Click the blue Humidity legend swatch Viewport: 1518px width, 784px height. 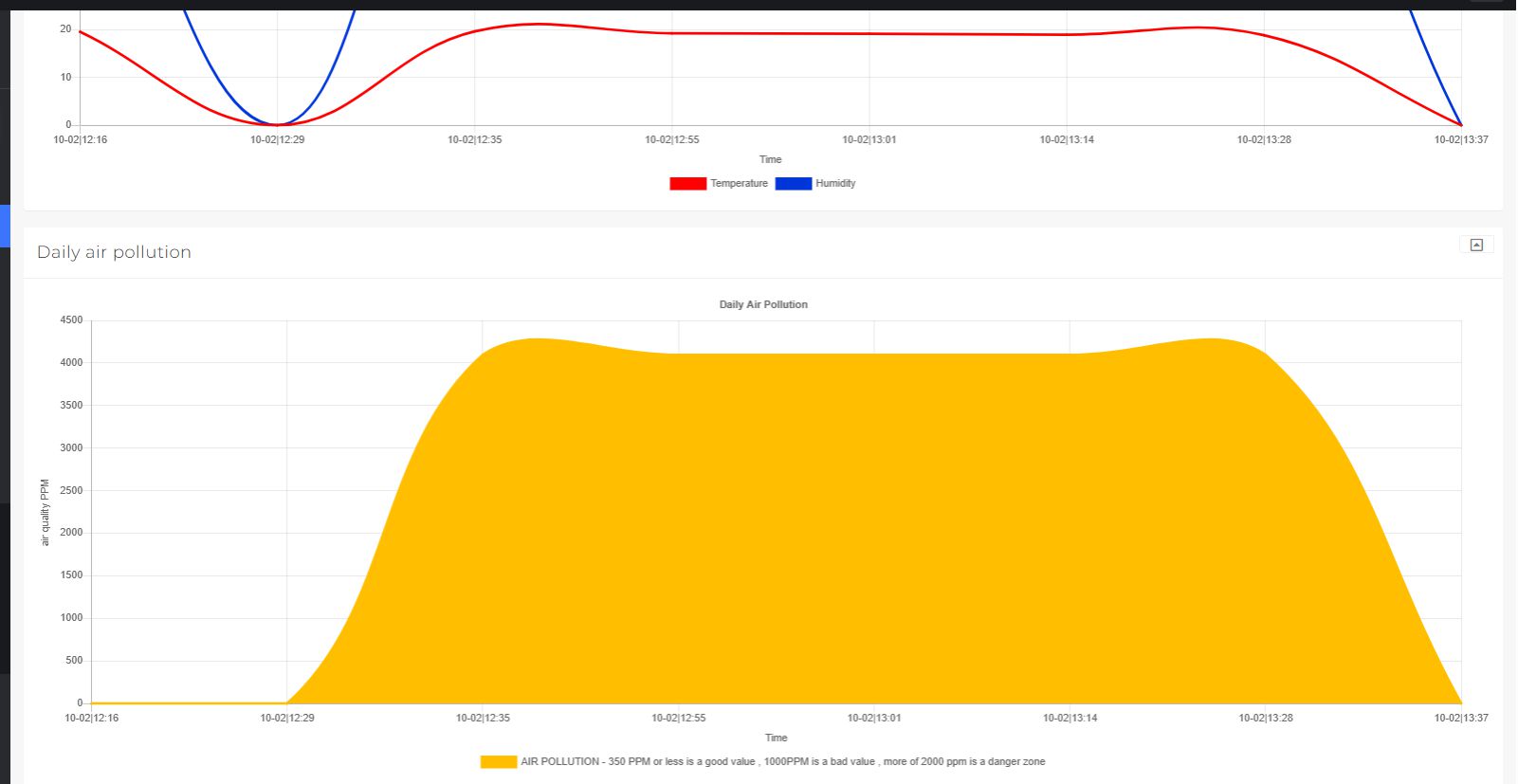(793, 184)
